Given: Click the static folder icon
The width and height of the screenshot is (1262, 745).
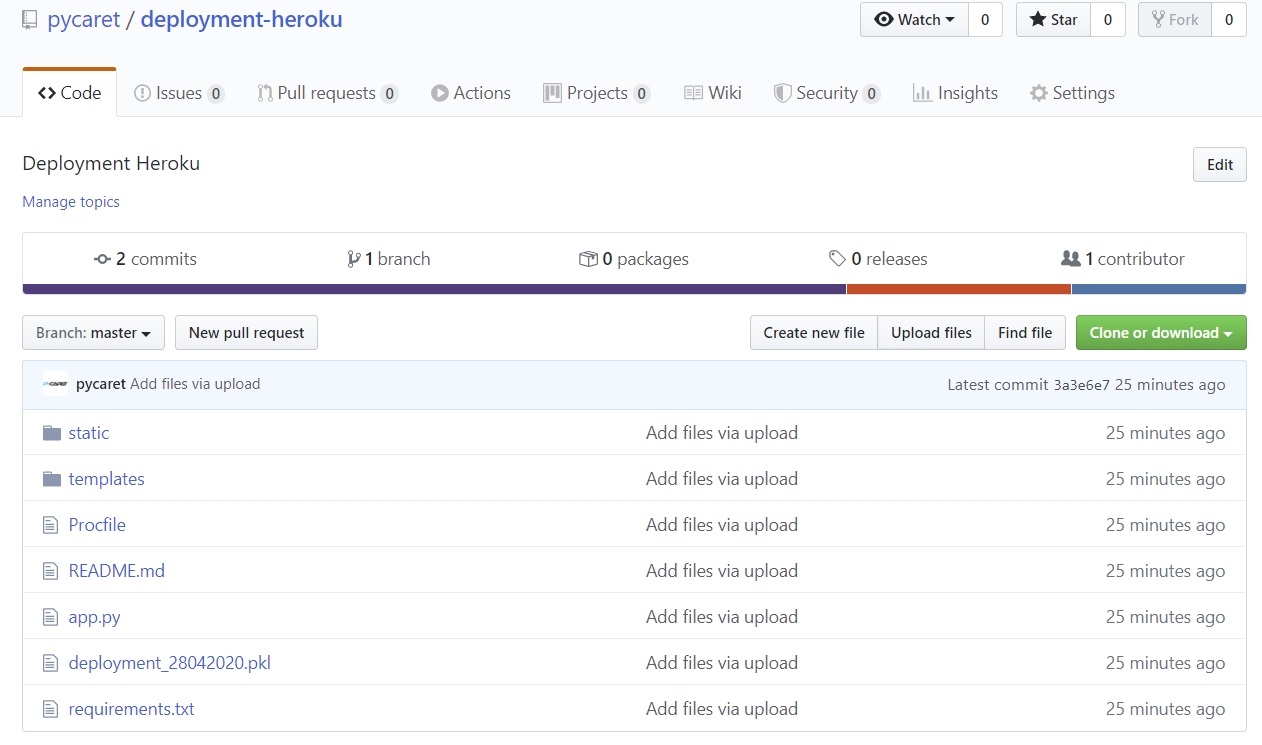Looking at the screenshot, I should coord(52,433).
